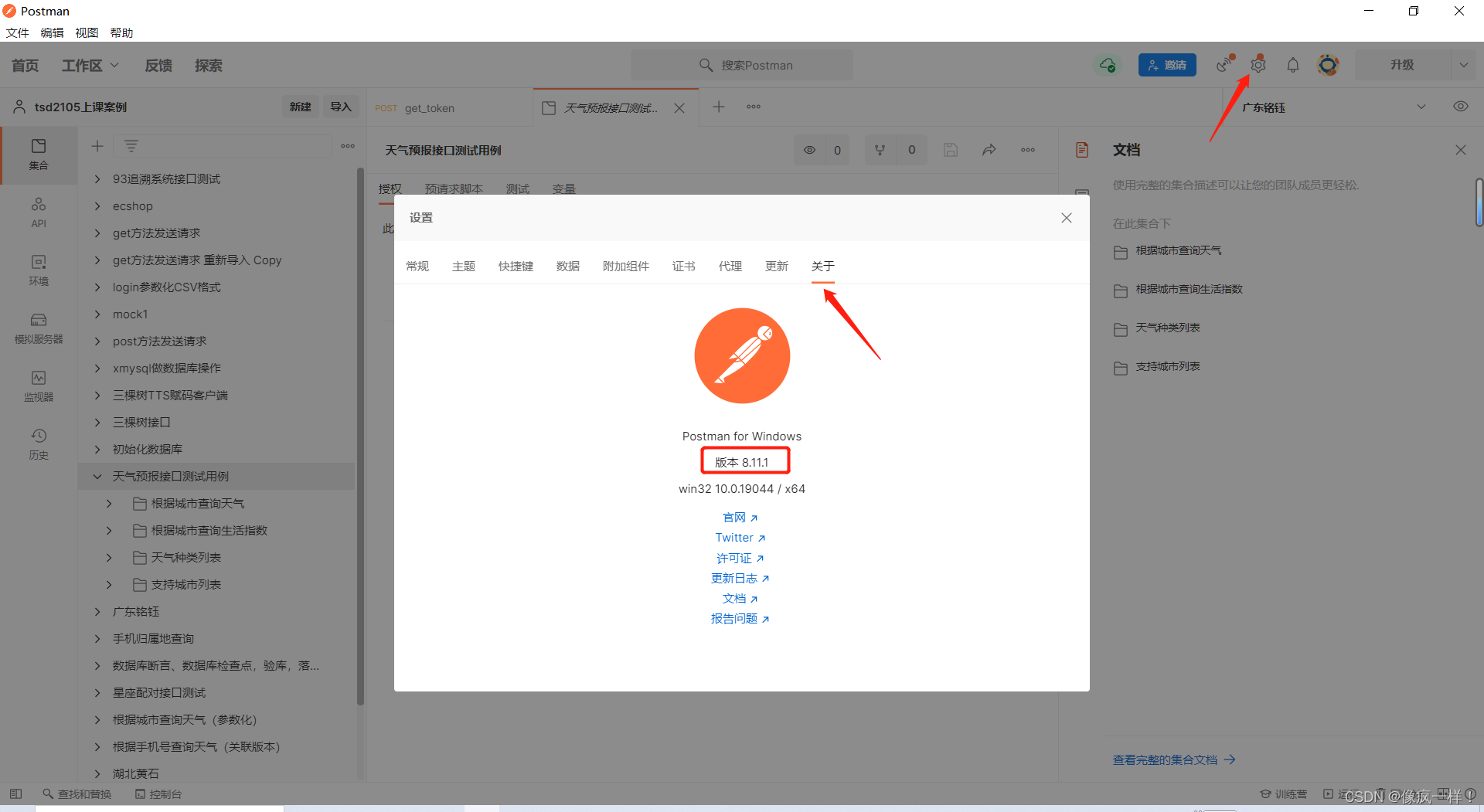The height and width of the screenshot is (812, 1484).
Task: Expand the mock1 collection
Action: (97, 314)
